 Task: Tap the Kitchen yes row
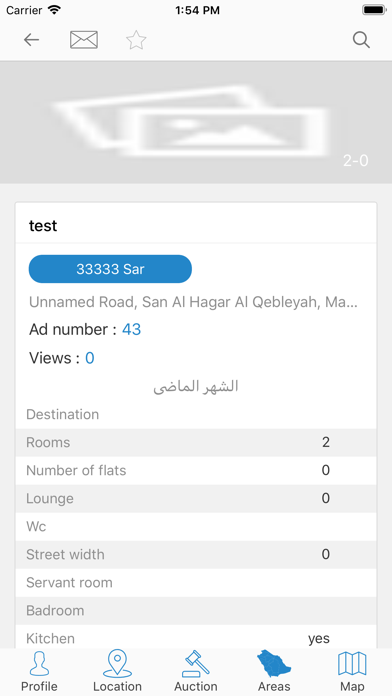click(196, 638)
